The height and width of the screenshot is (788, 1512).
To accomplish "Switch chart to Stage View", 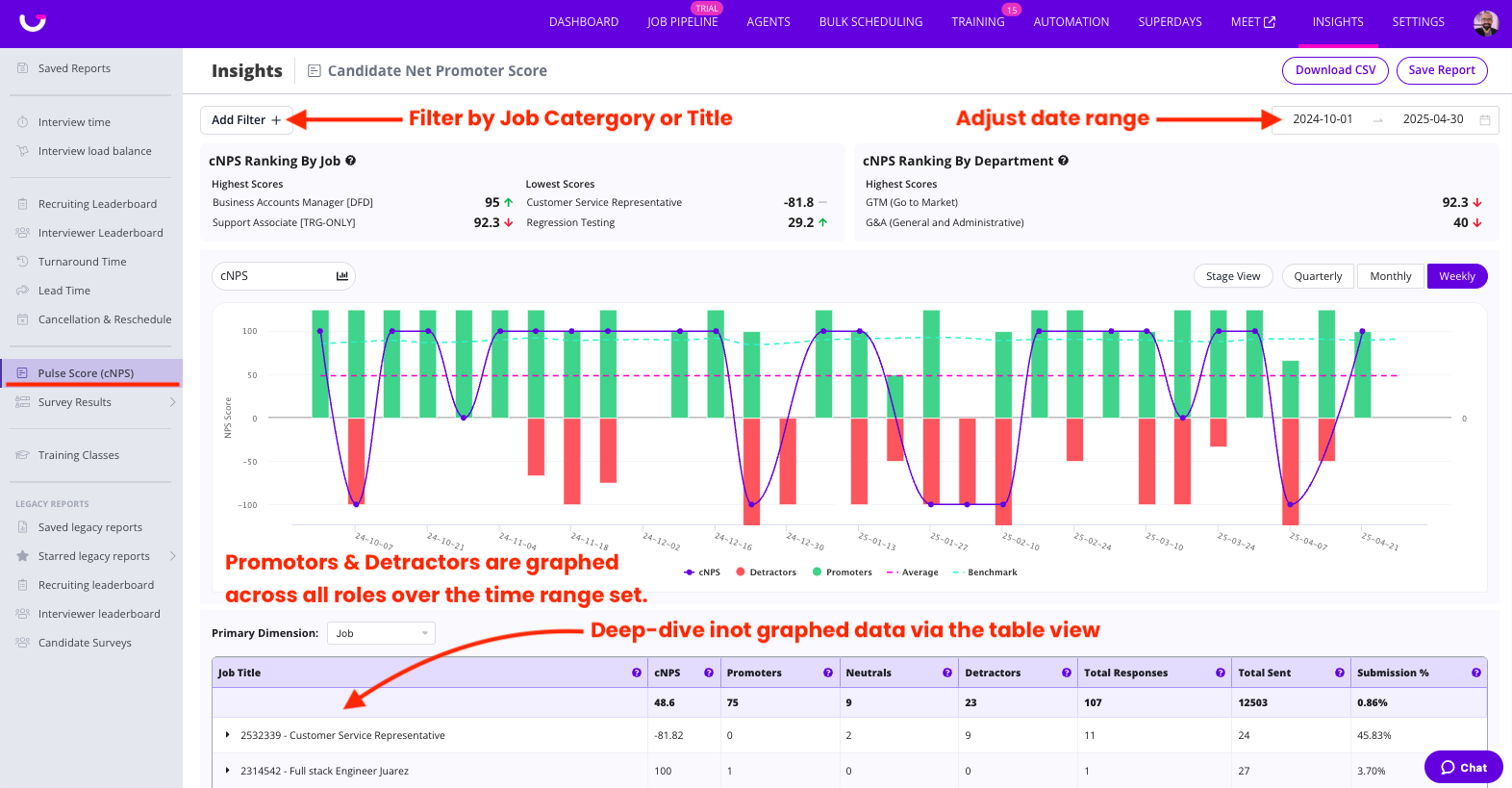I will click(1233, 276).
